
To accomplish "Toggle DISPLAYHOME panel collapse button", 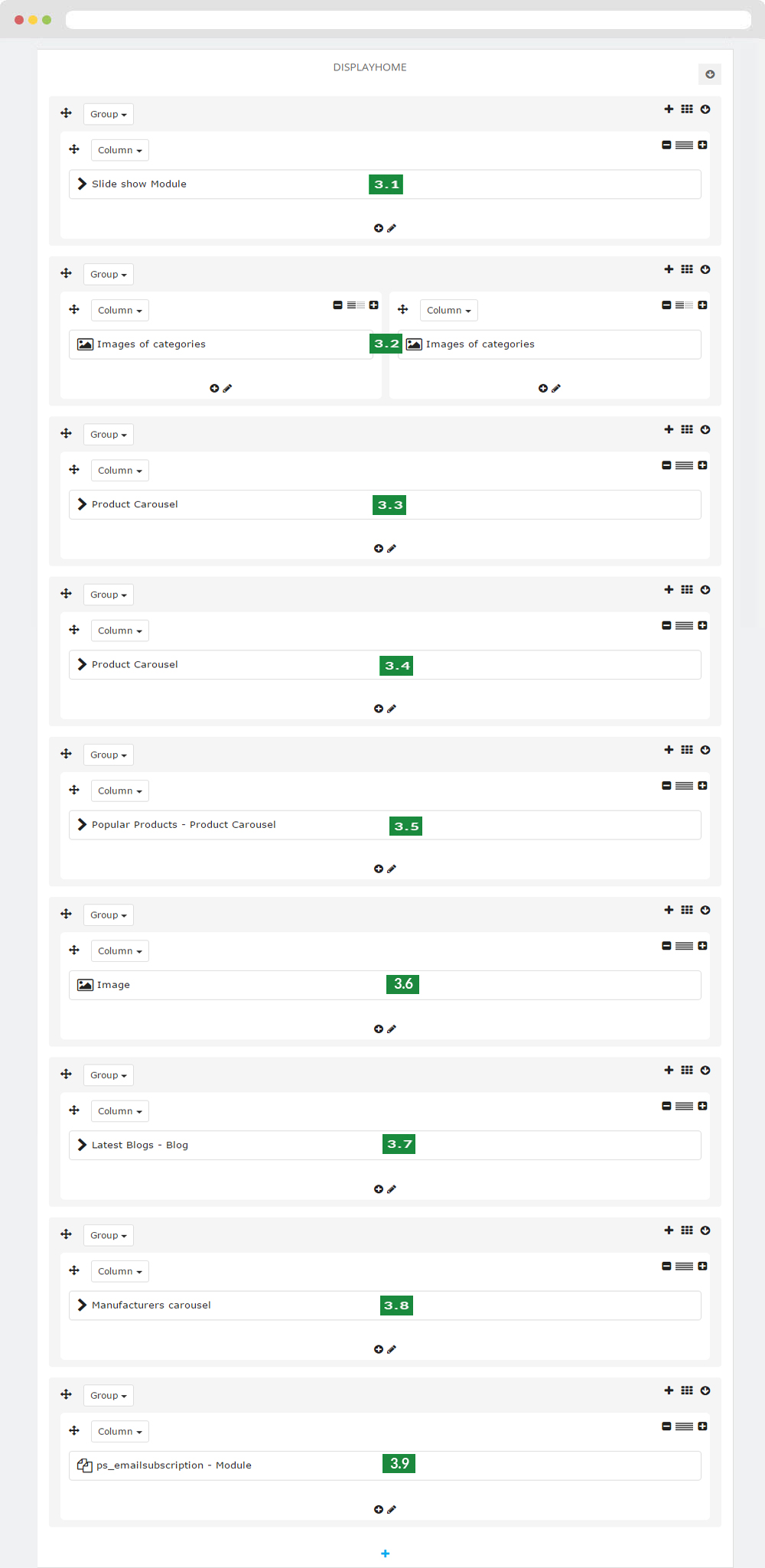I will [710, 74].
